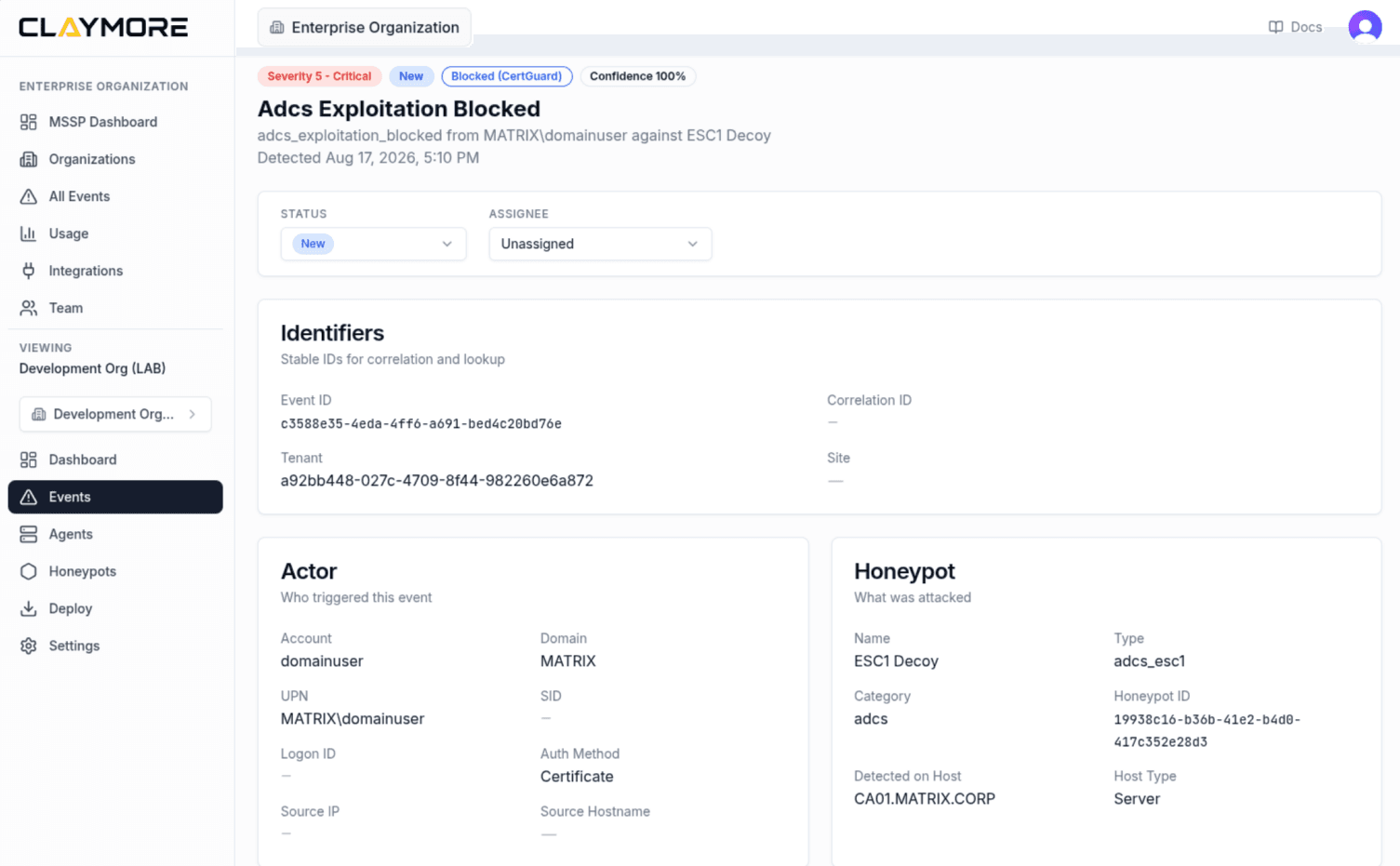Click the building icon in Enterprise Organization breadcrumb
The width and height of the screenshot is (1400, 866).
[277, 28]
